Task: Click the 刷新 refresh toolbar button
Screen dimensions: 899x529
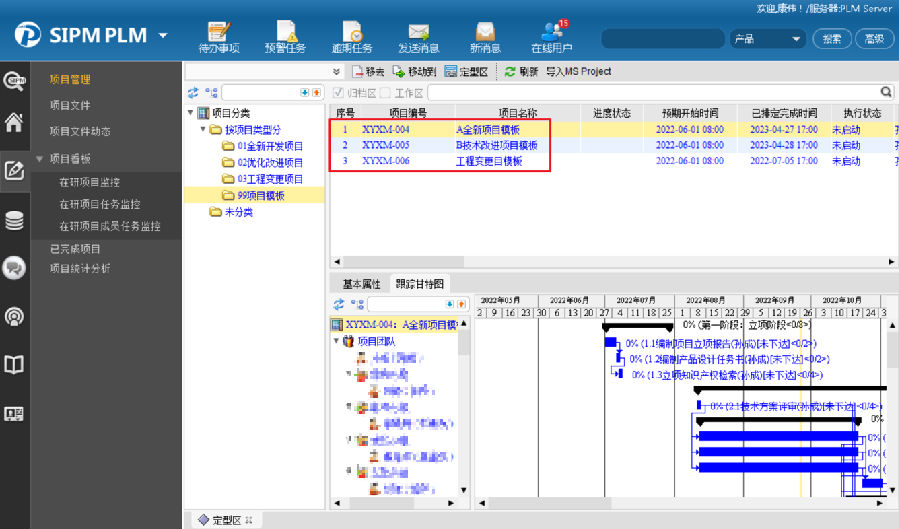Action: pyautogui.click(x=521, y=72)
